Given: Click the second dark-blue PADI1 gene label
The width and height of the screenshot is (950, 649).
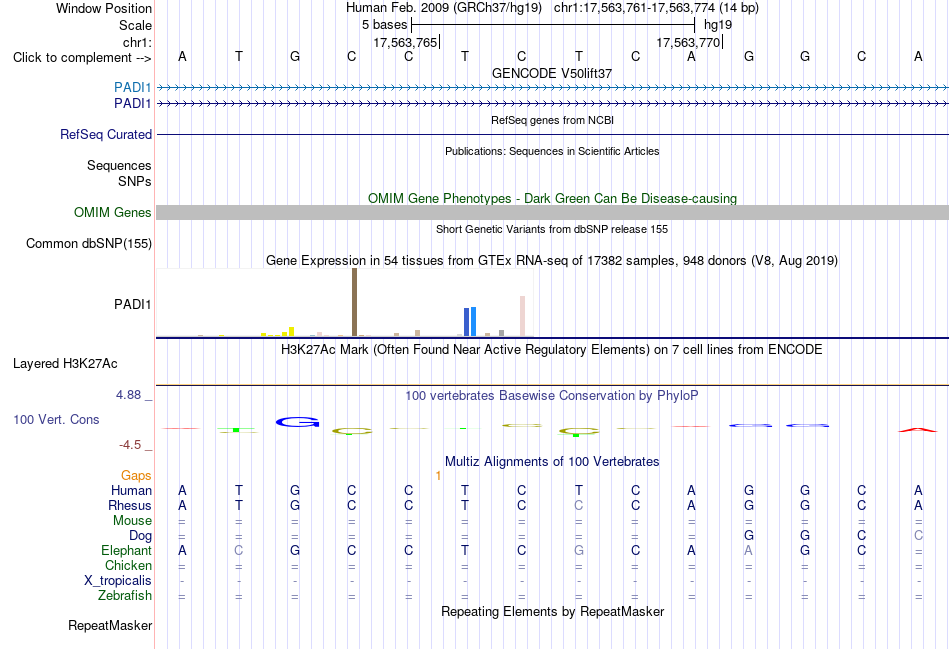Looking at the screenshot, I should pos(133,104).
